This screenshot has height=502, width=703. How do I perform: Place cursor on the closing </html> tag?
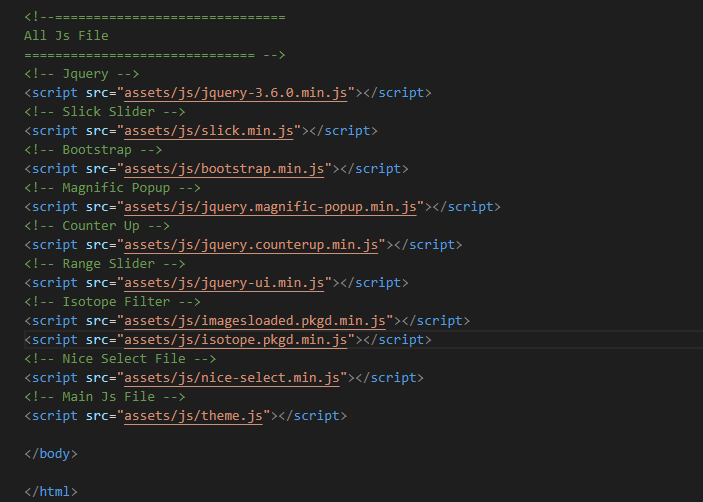pyautogui.click(x=51, y=492)
